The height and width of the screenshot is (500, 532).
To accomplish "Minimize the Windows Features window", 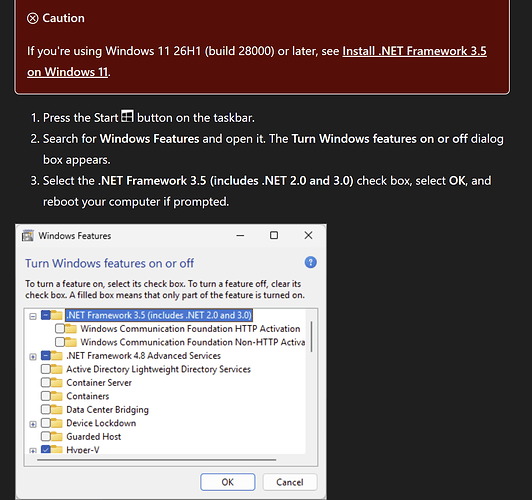I will (x=240, y=235).
